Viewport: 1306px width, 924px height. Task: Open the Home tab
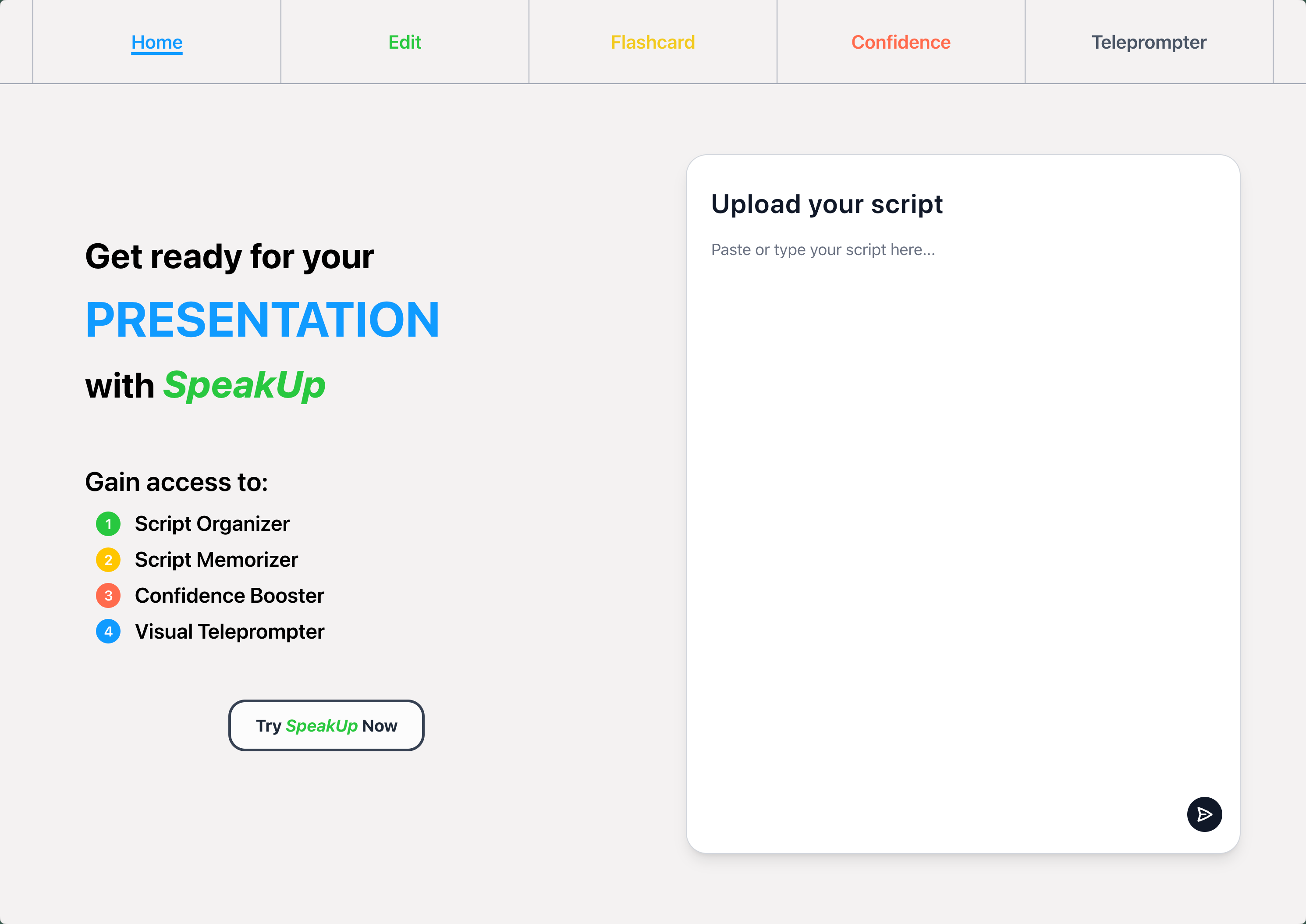(156, 42)
